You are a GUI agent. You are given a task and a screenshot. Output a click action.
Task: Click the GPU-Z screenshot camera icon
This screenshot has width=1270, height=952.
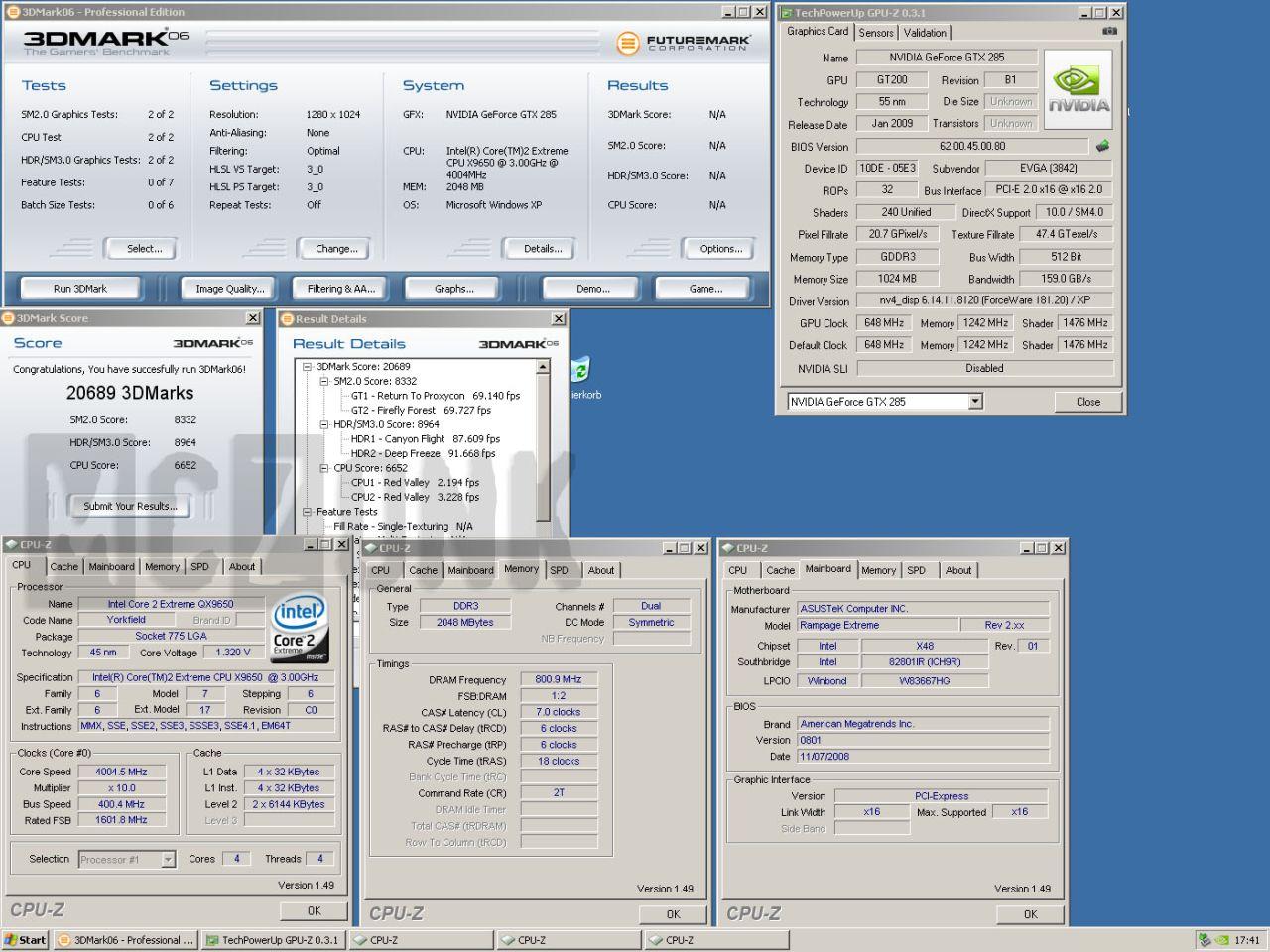[1109, 31]
